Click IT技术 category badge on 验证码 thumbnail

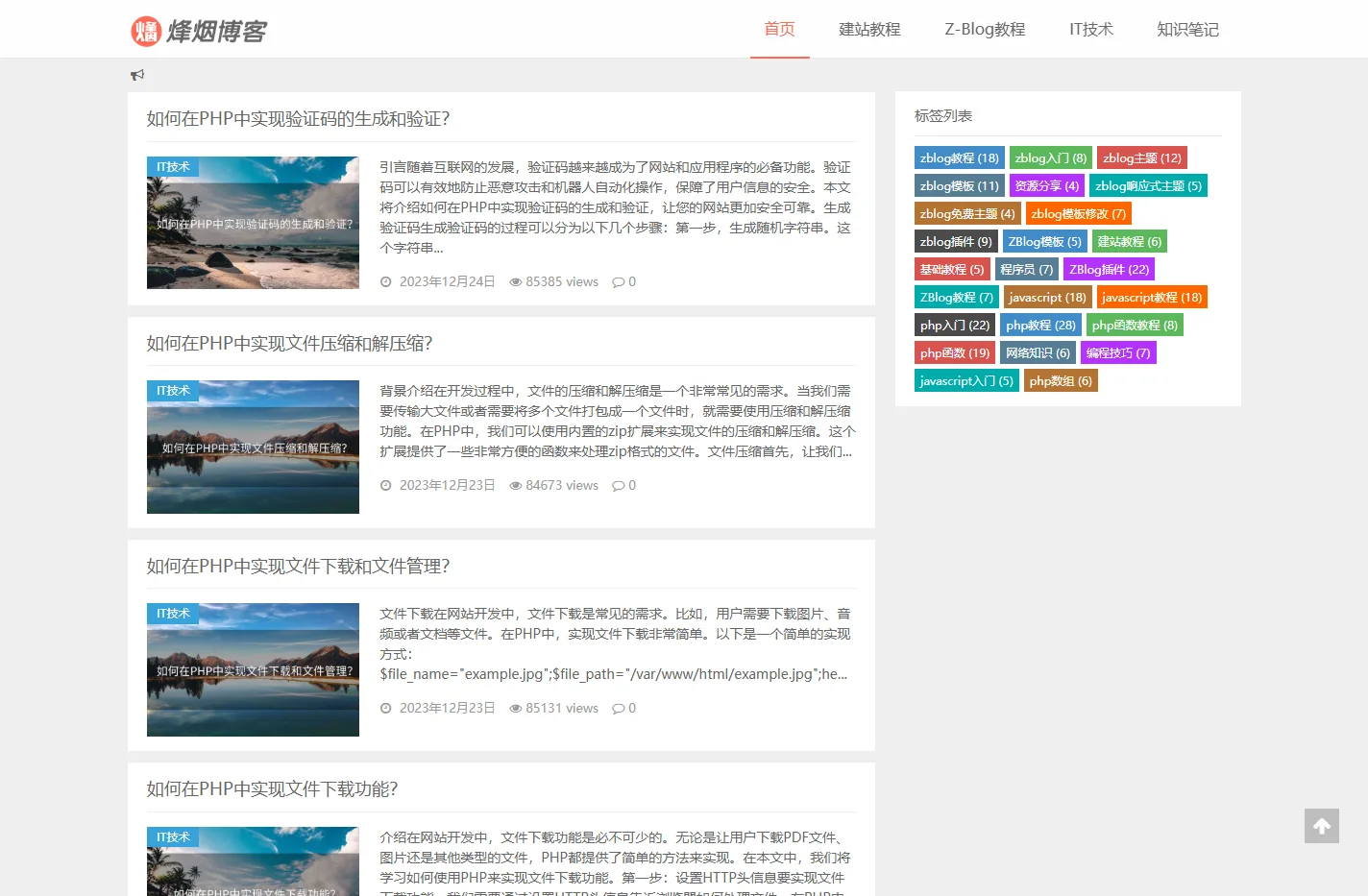point(173,167)
